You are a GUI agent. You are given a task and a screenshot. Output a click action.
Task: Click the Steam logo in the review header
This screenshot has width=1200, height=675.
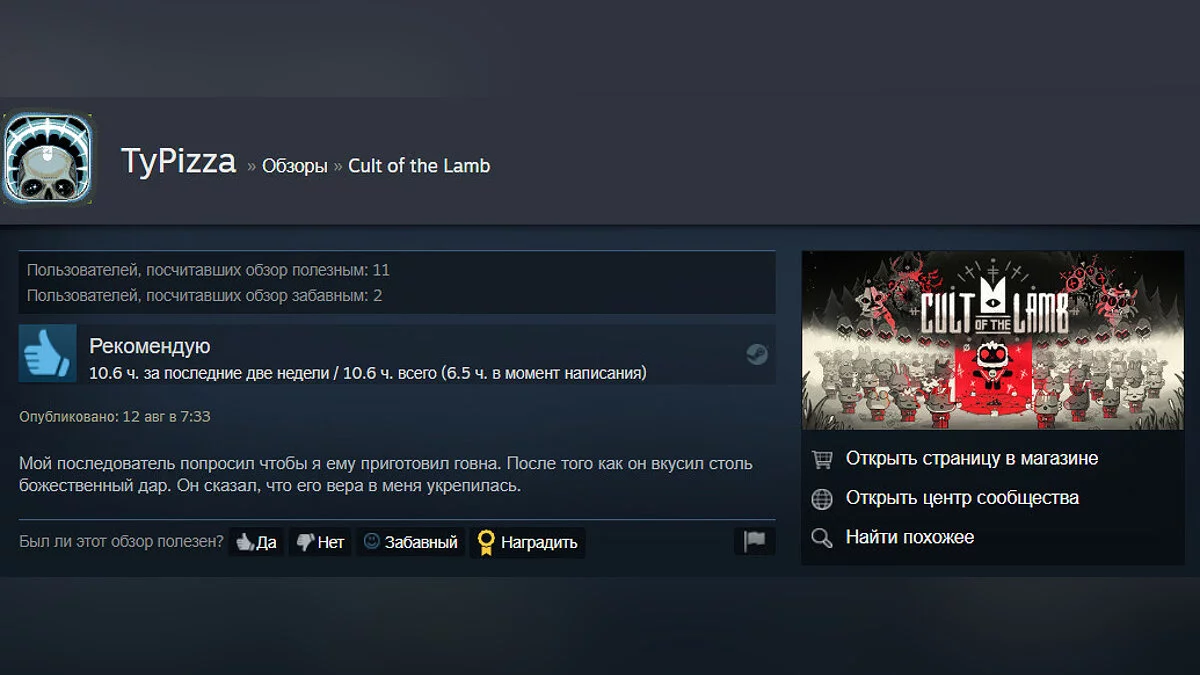757,354
